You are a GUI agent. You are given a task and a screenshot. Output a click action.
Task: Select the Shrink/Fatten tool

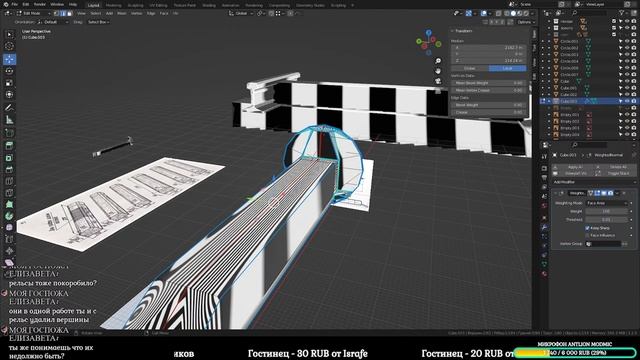[9, 251]
